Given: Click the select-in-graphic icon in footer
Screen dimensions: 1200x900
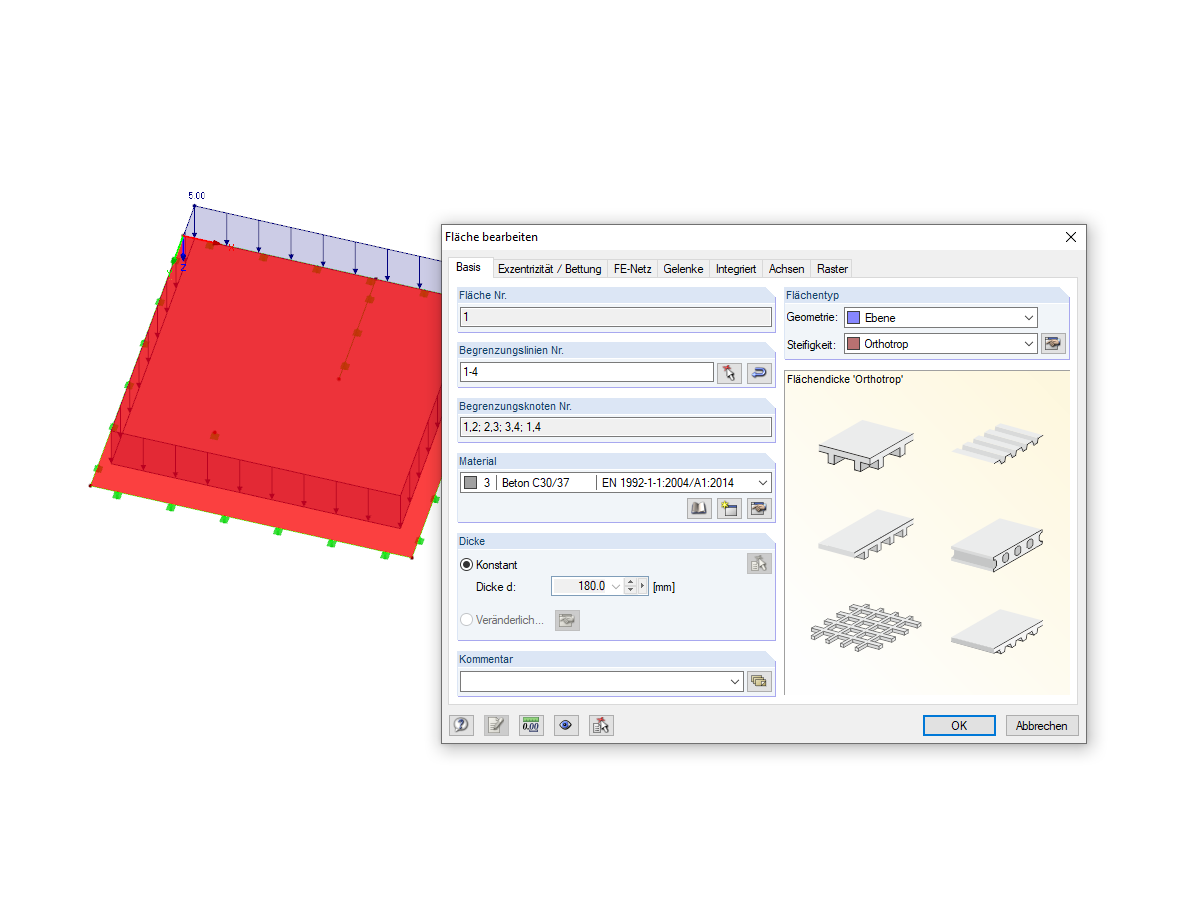Looking at the screenshot, I should coord(601,726).
